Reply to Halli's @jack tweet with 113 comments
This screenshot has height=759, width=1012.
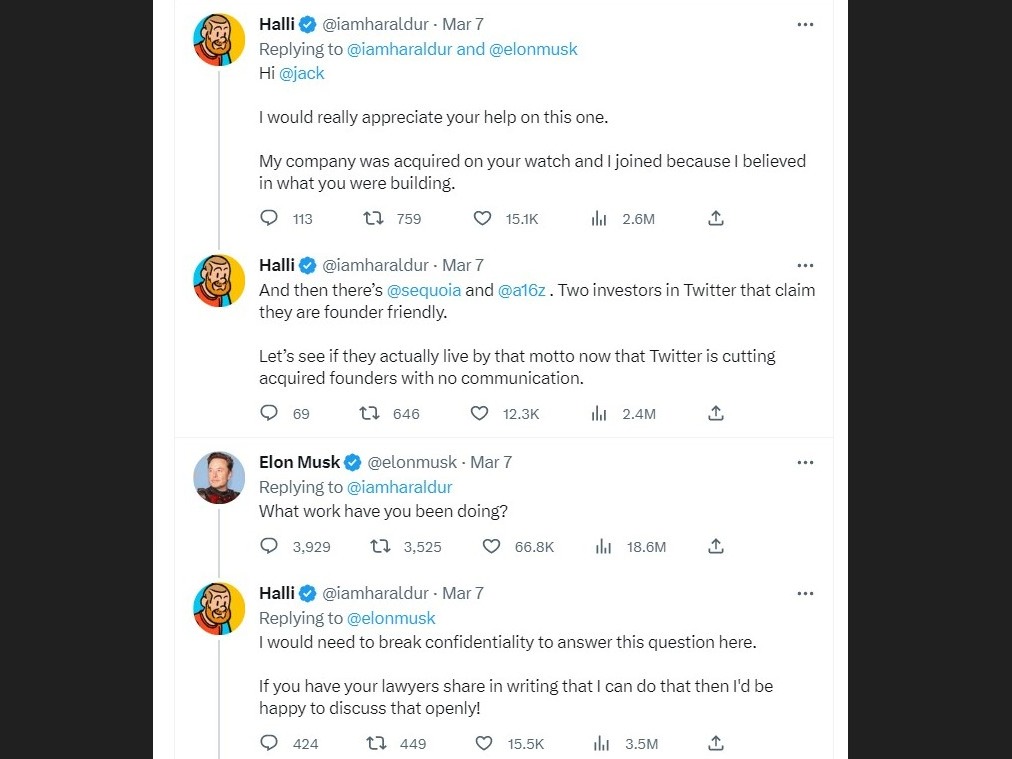point(268,218)
